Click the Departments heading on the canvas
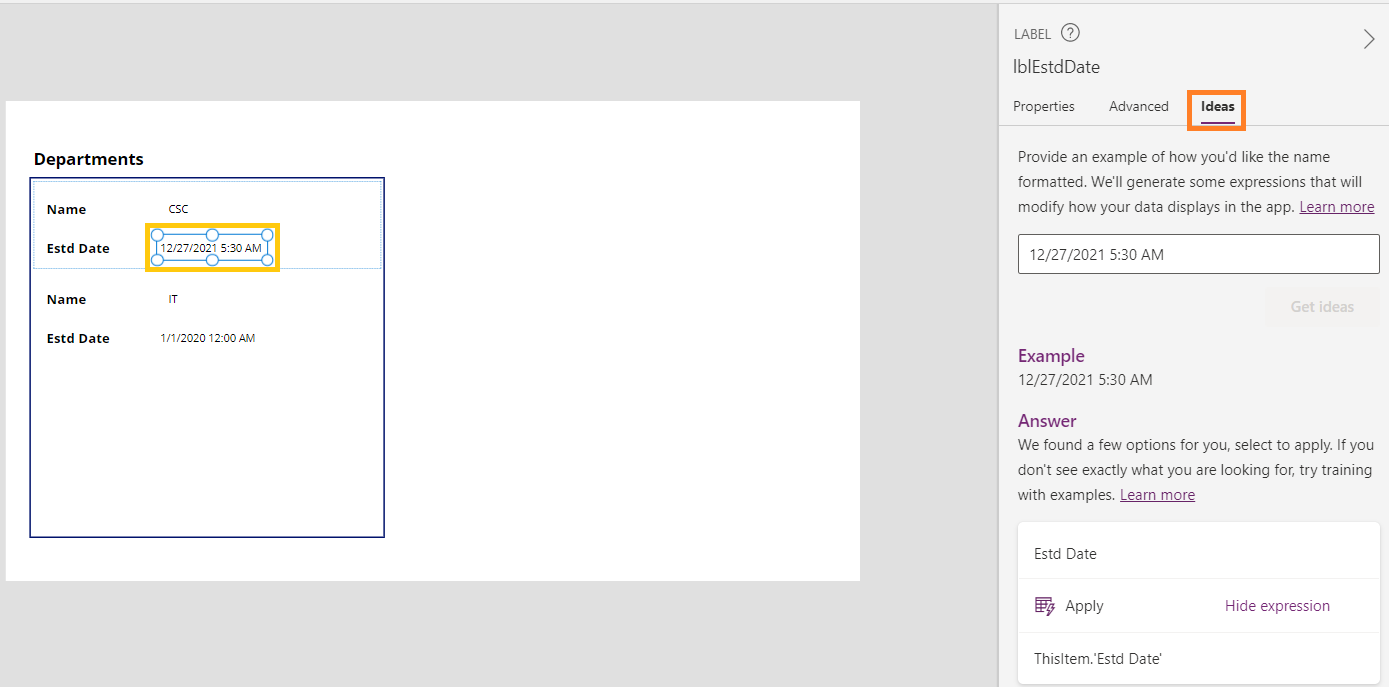This screenshot has height=687, width=1389. [x=88, y=159]
